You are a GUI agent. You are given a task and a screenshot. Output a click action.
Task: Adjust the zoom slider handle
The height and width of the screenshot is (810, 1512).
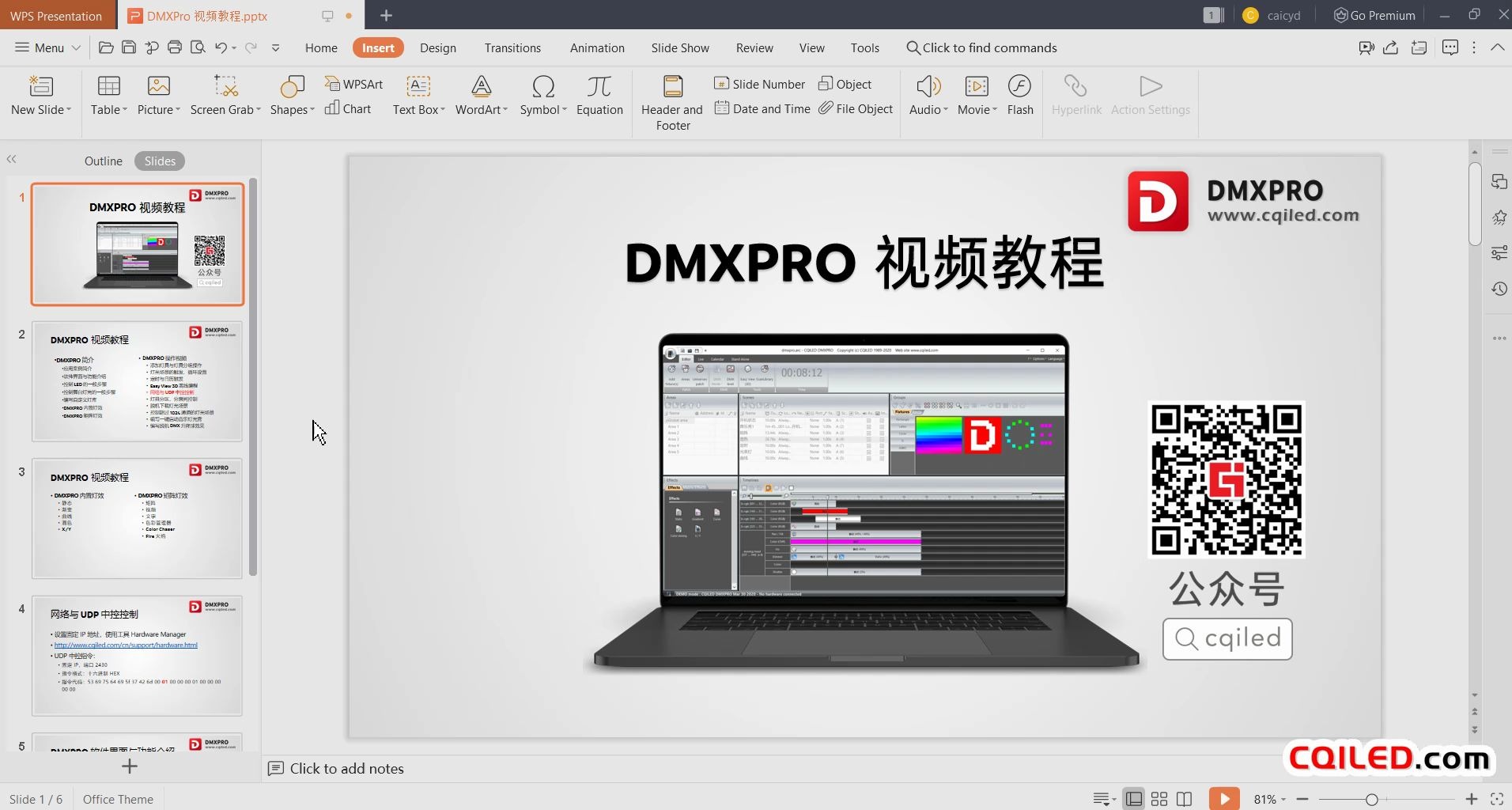1372,800
